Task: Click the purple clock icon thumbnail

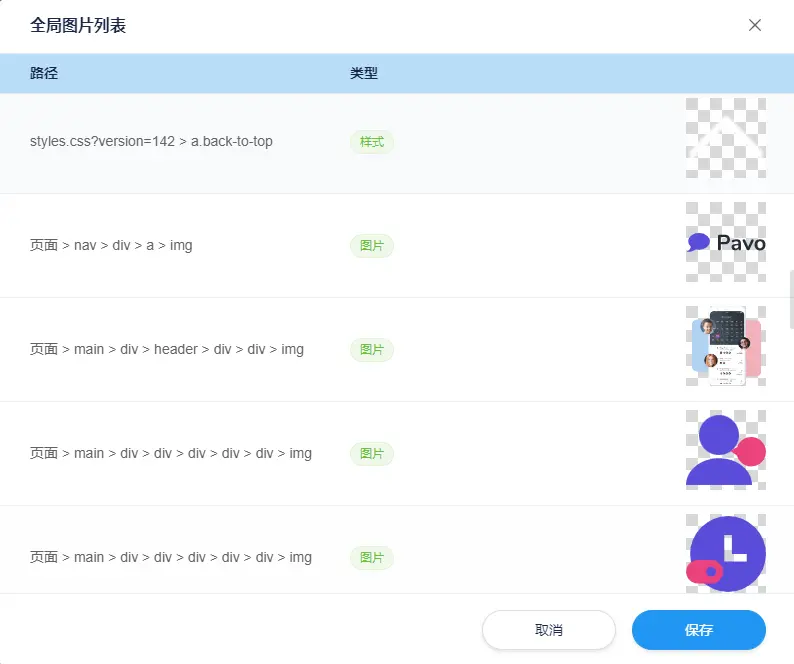Action: pos(725,553)
